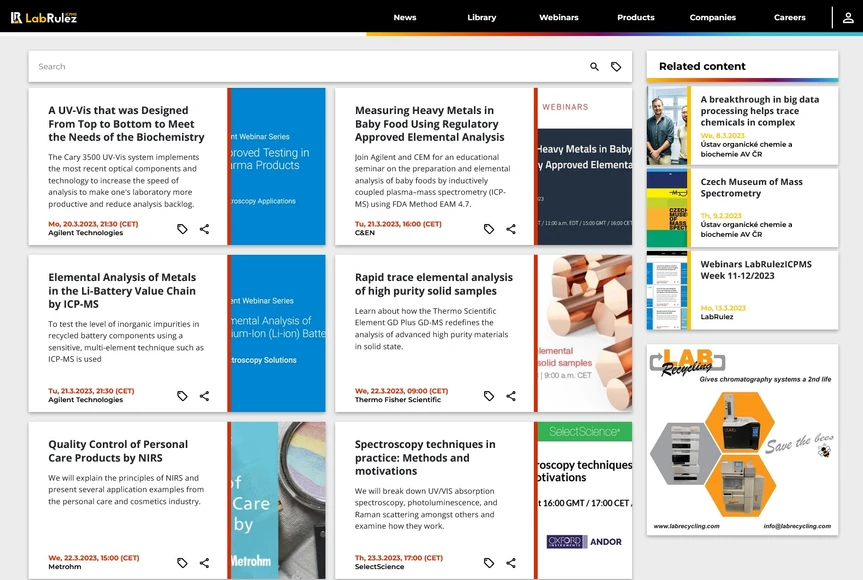863x580 pixels.
Task: Click tag icon on Li-Battery ICP-MS card
Action: tap(182, 396)
